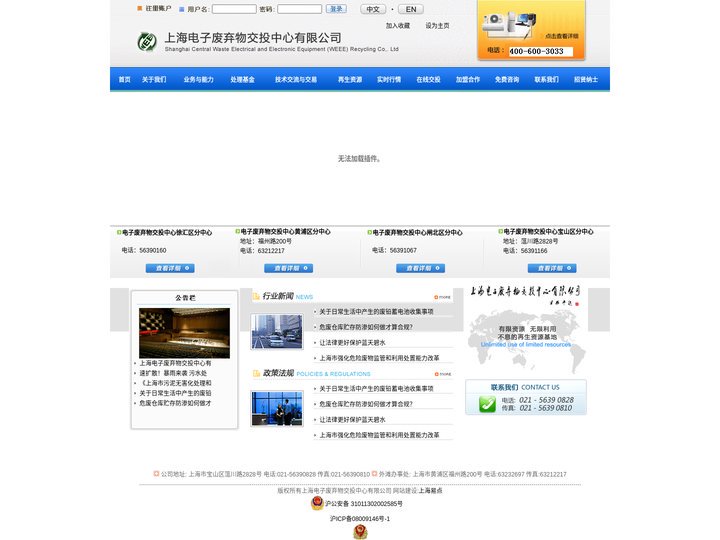Open bulletin item 《上海市污泥无害化处理和
The image size is (720, 540).
(175, 383)
